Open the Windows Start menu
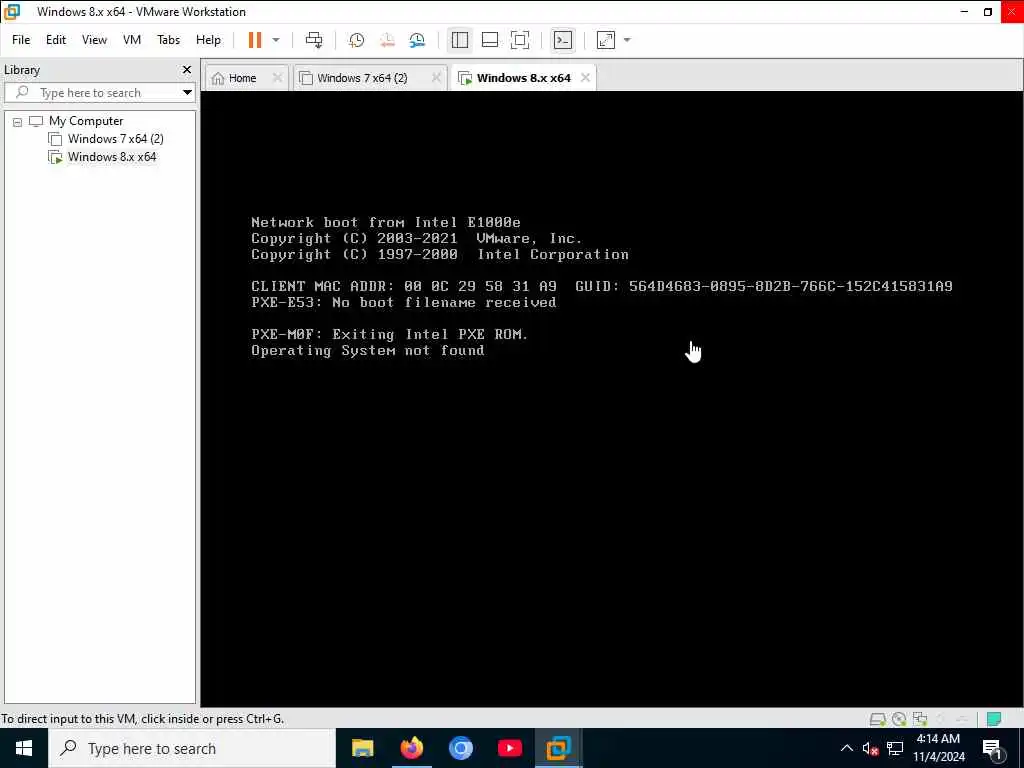The height and width of the screenshot is (768, 1024). [x=24, y=748]
